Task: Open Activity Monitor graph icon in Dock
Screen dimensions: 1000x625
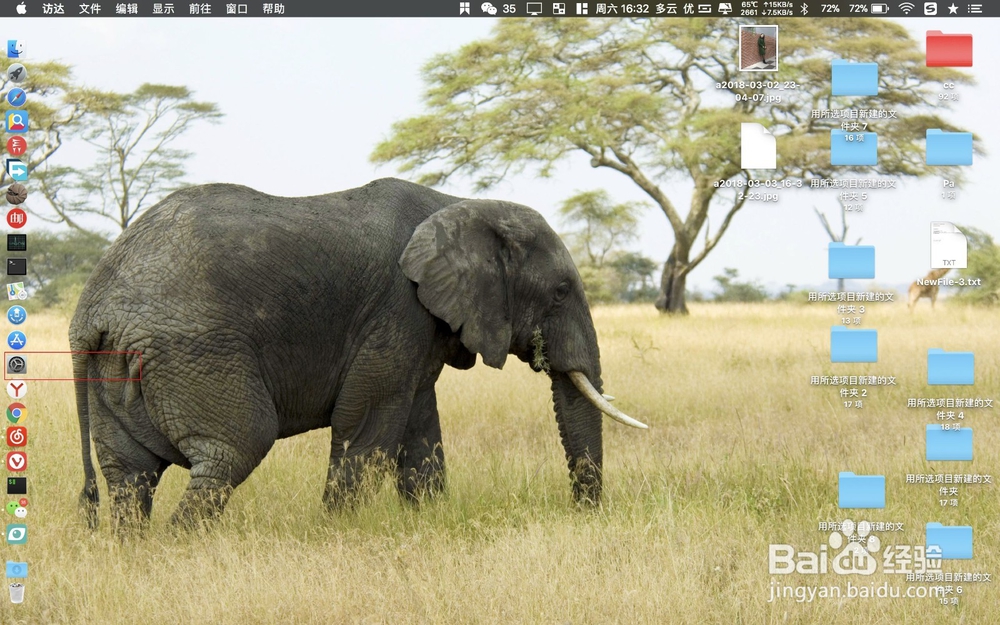Action: coord(16,242)
